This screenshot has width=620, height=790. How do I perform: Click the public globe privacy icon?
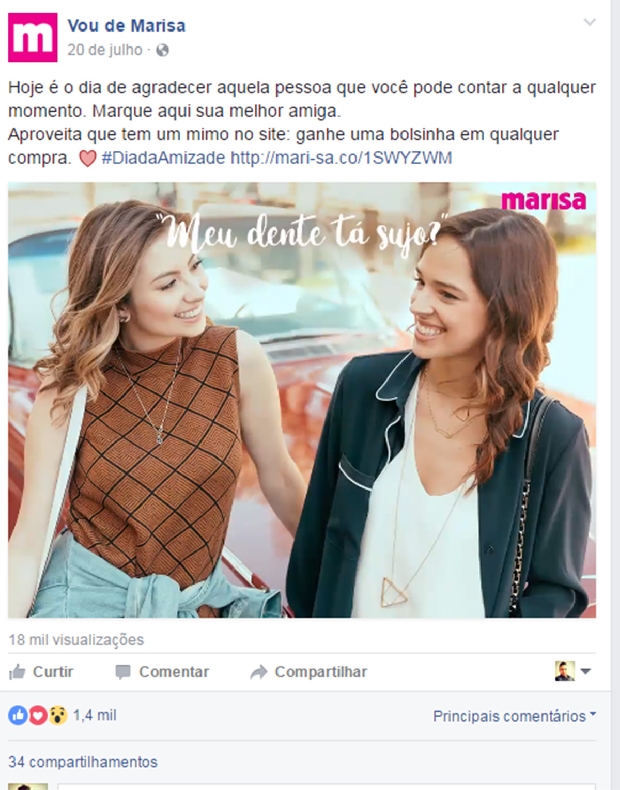(x=162, y=50)
